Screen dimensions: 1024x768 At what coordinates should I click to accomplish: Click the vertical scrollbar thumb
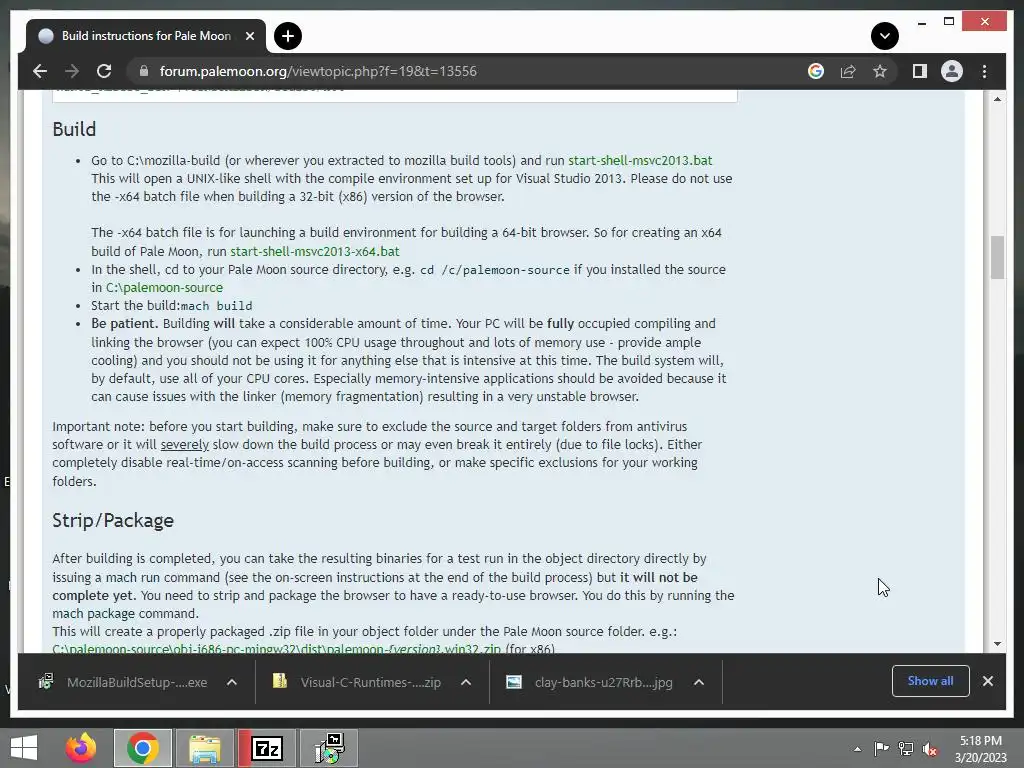click(x=997, y=257)
